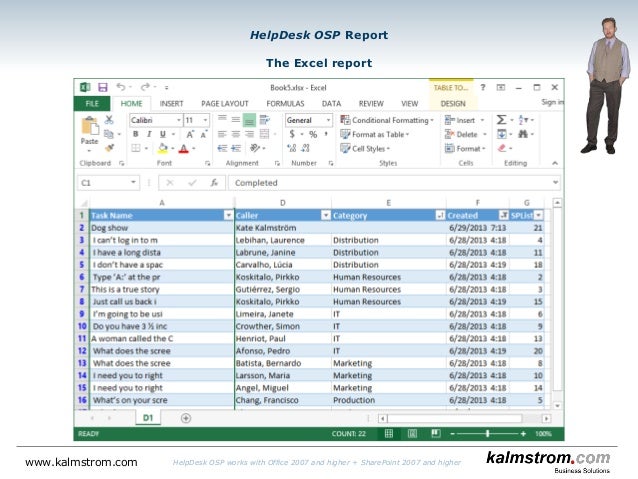This screenshot has height=479, width=638.
Task: Click Find & Select binoculars icon
Action: point(523,133)
